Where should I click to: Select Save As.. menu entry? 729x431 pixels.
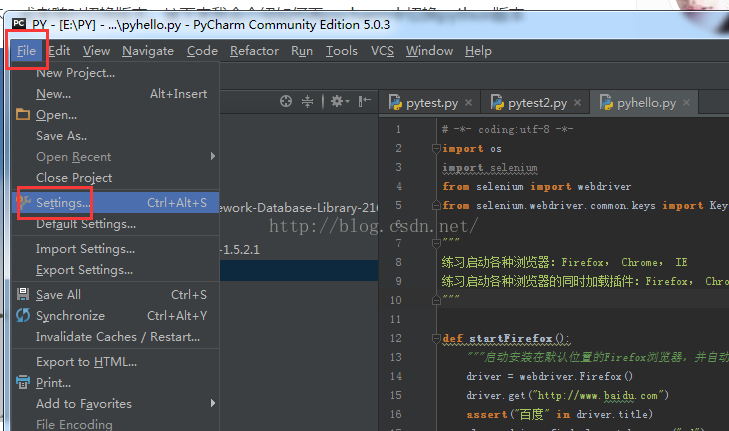(115, 136)
